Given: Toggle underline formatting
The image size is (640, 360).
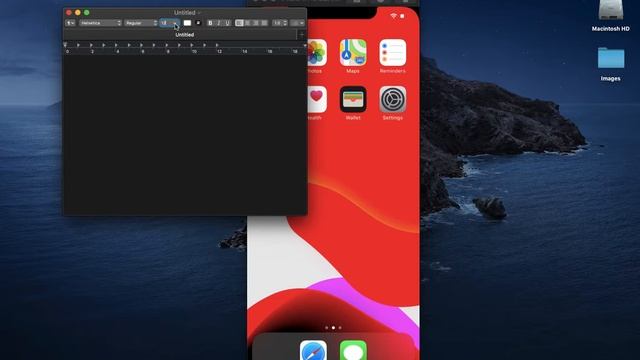Looking at the screenshot, I should 227,23.
